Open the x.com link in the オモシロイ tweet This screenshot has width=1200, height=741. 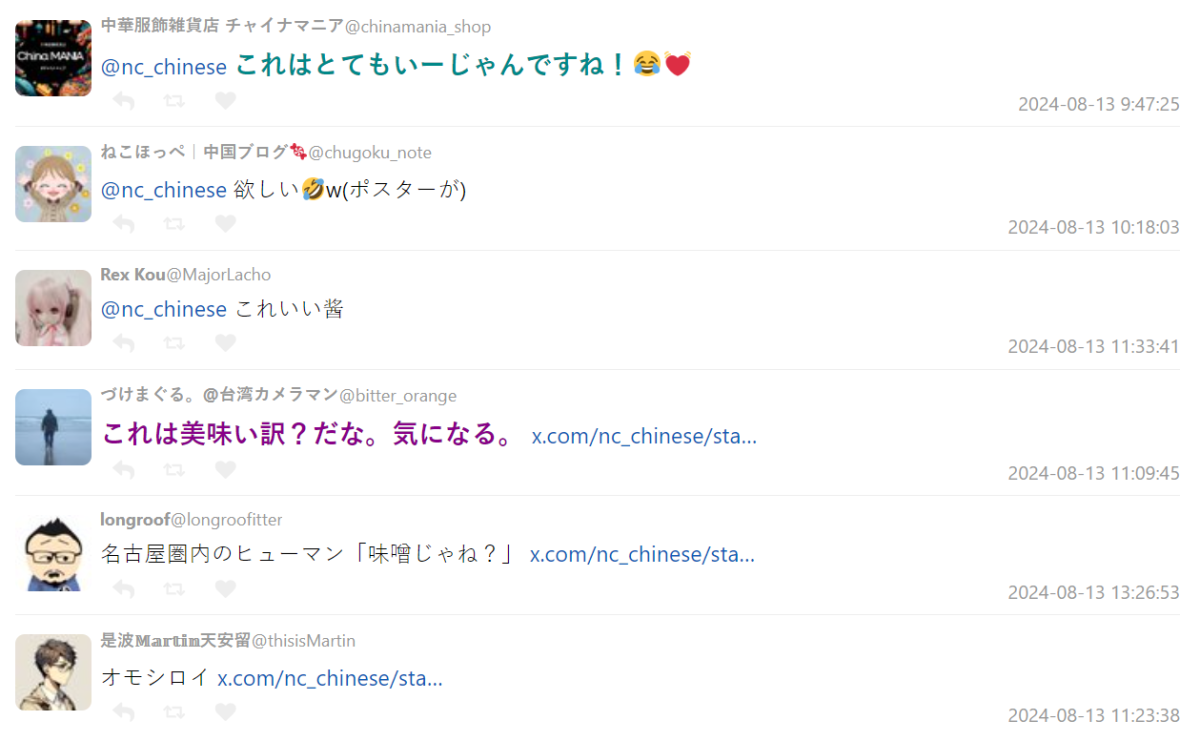click(330, 678)
